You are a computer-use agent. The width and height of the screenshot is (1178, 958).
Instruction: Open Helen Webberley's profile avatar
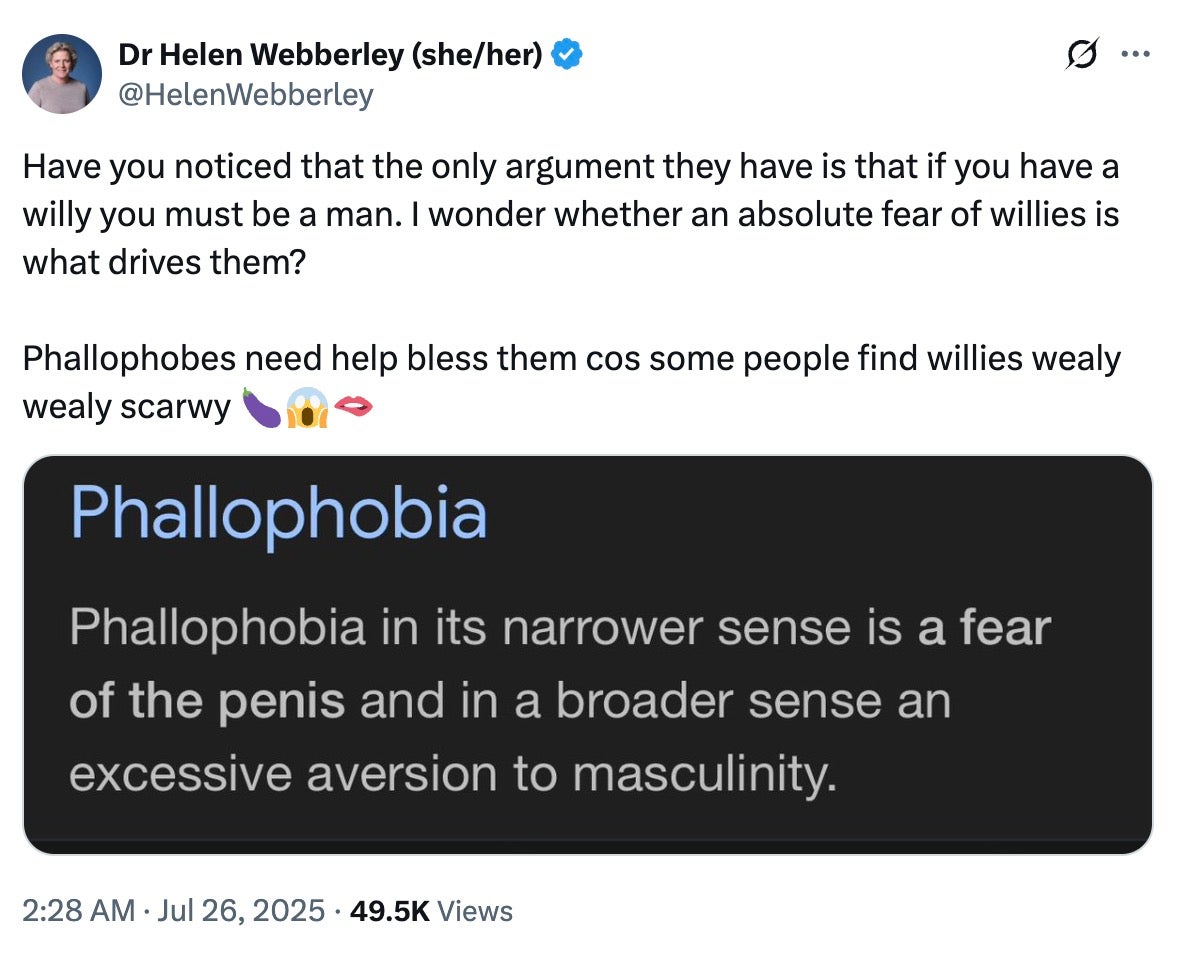pyautogui.click(x=61, y=74)
